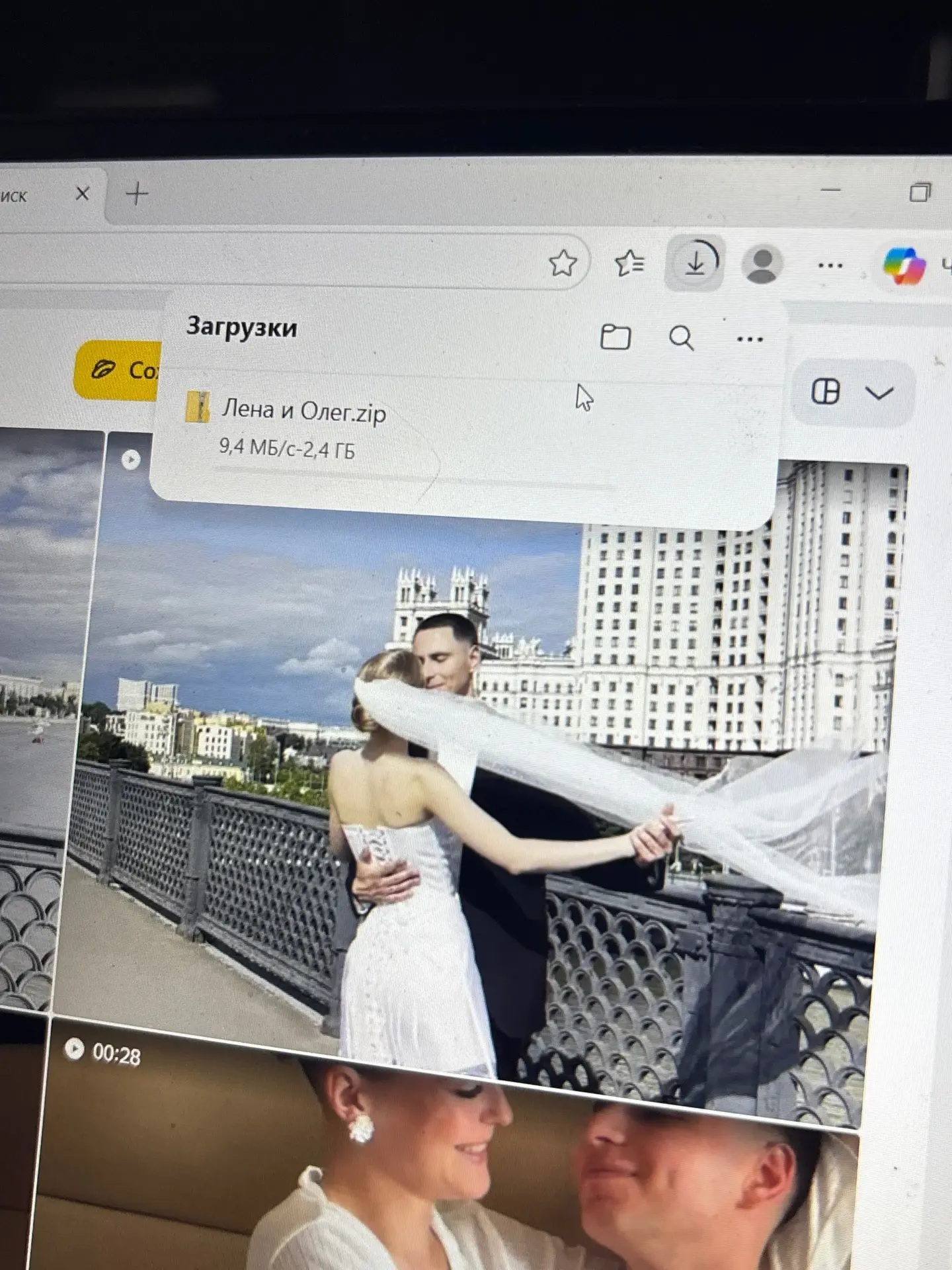
Task: Close the current browser tab
Action: tap(82, 194)
